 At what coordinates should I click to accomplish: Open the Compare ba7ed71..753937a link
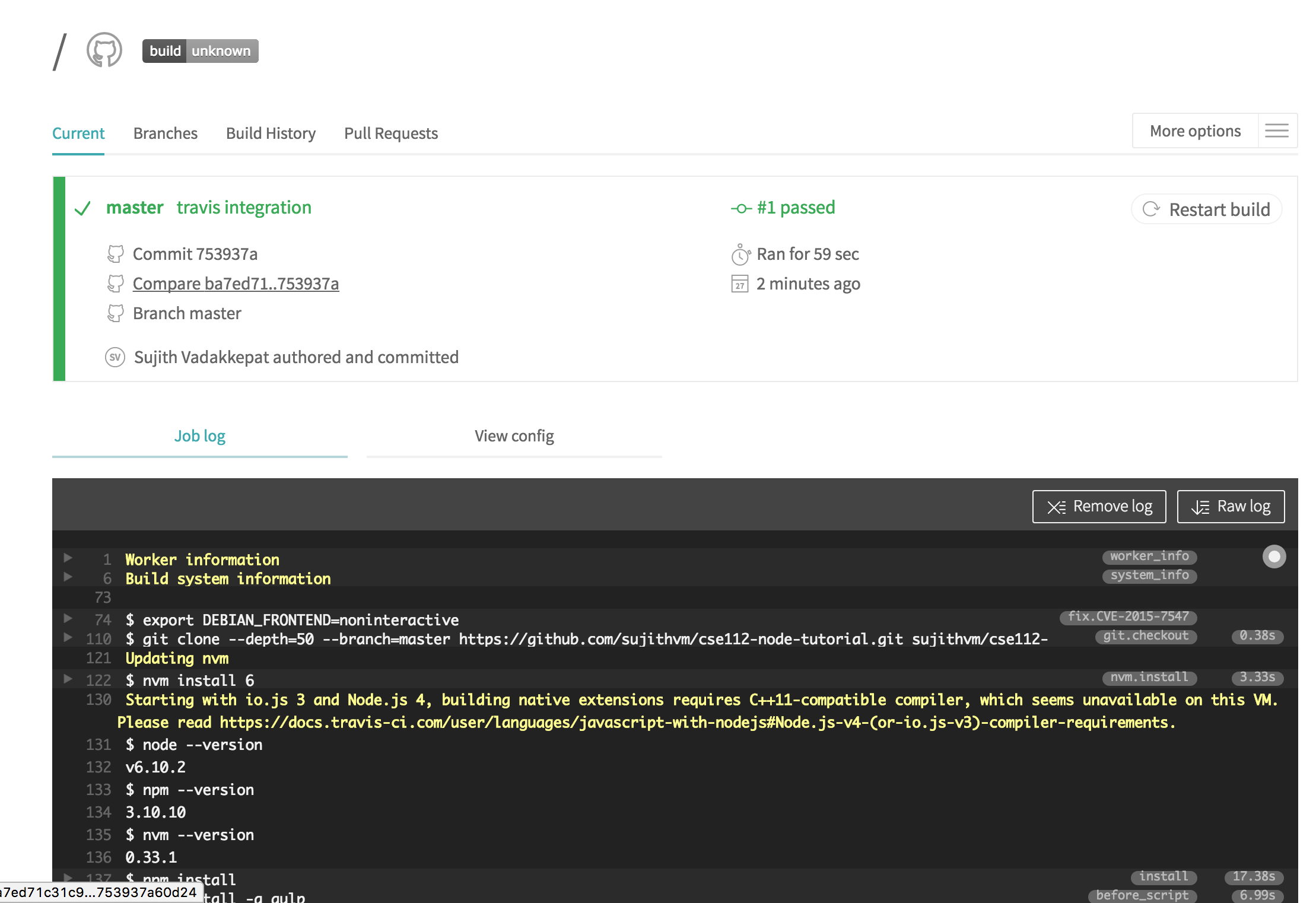(236, 284)
